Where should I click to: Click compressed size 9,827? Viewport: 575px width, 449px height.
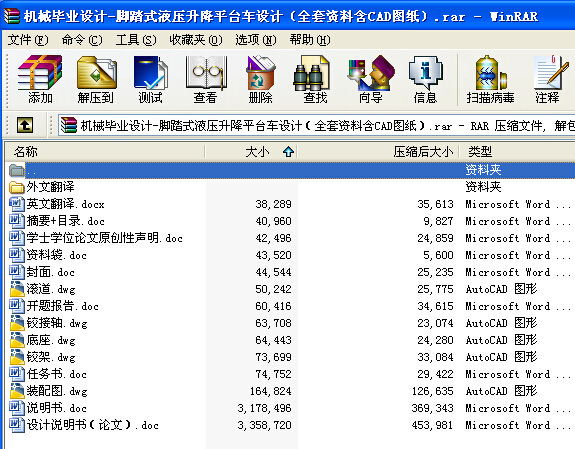438,221
